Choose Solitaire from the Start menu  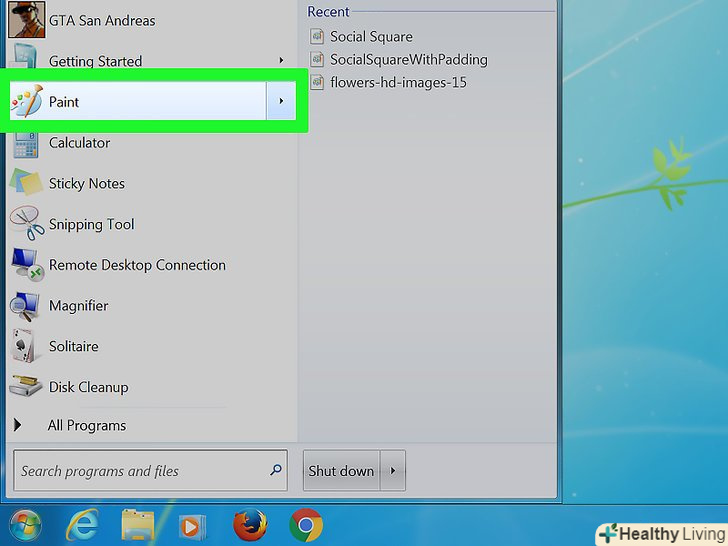click(151, 346)
